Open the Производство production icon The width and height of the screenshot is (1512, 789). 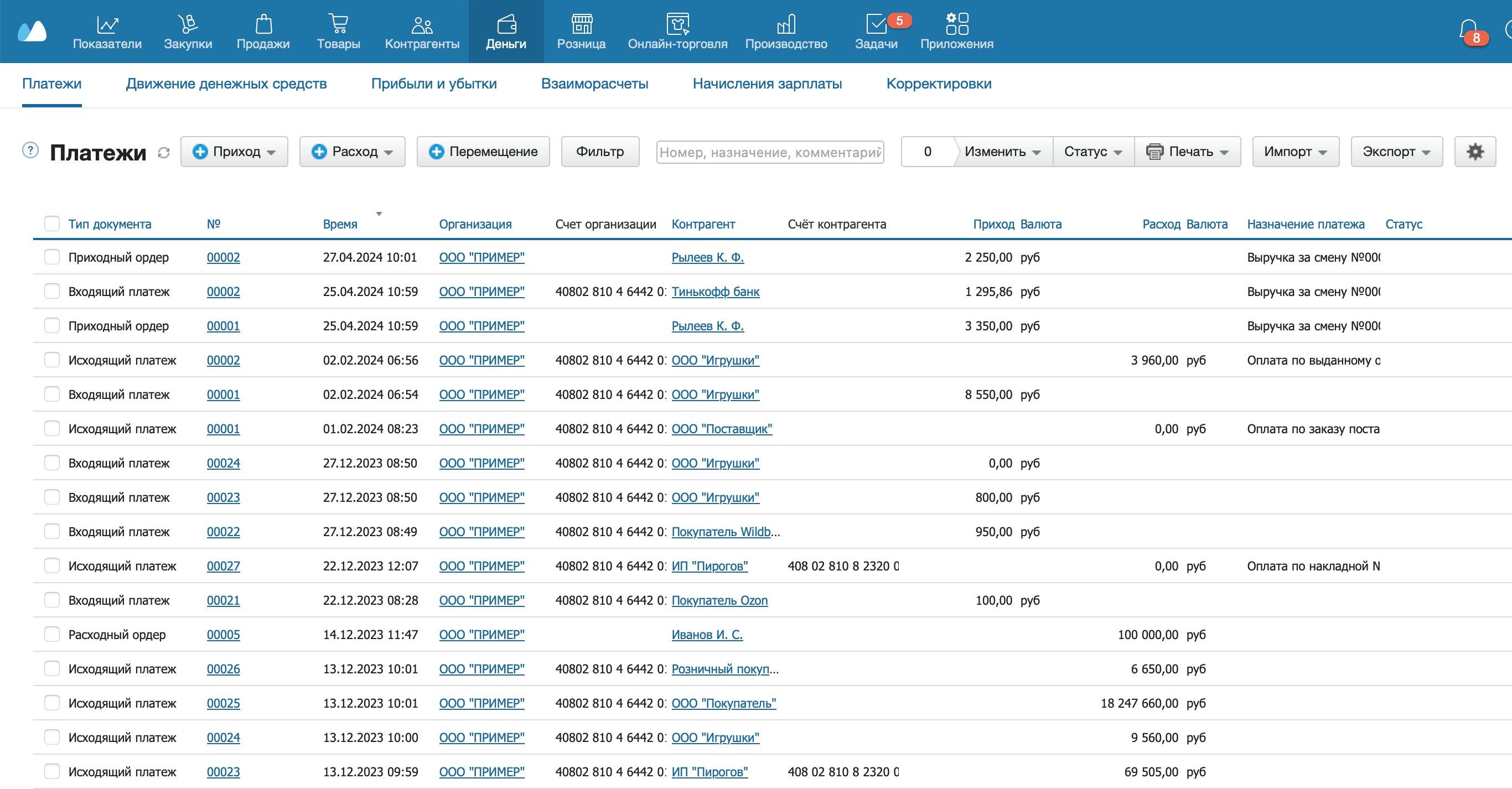pos(786,25)
